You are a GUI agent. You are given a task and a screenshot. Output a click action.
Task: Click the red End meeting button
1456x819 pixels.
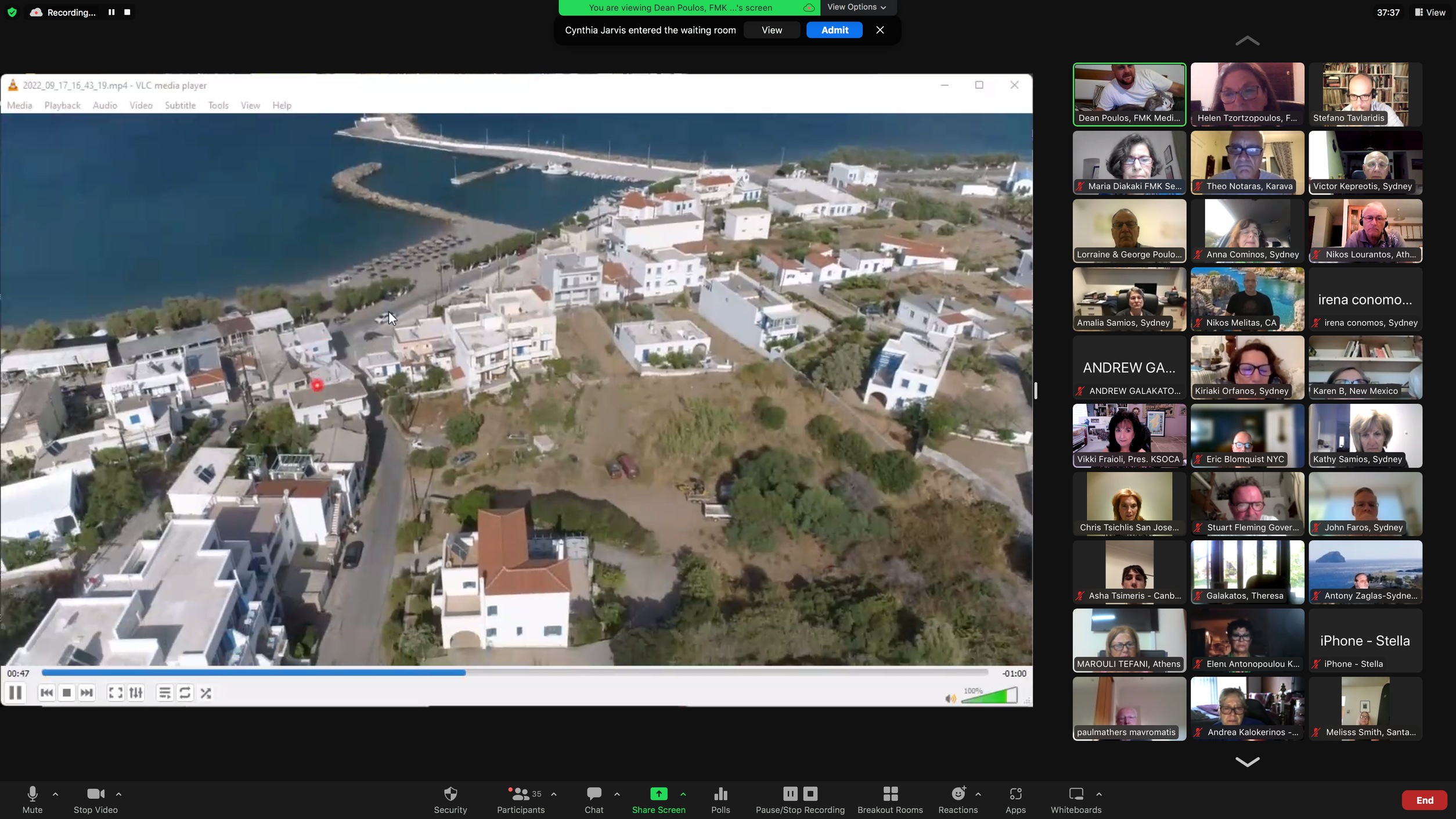point(1424,800)
